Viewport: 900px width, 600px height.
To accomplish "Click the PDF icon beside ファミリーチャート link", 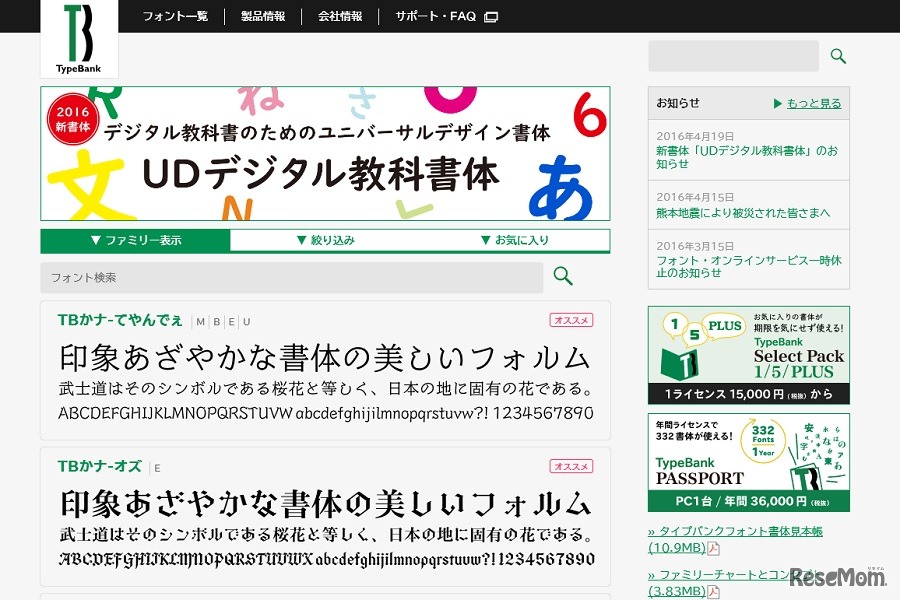I will [x=712, y=590].
